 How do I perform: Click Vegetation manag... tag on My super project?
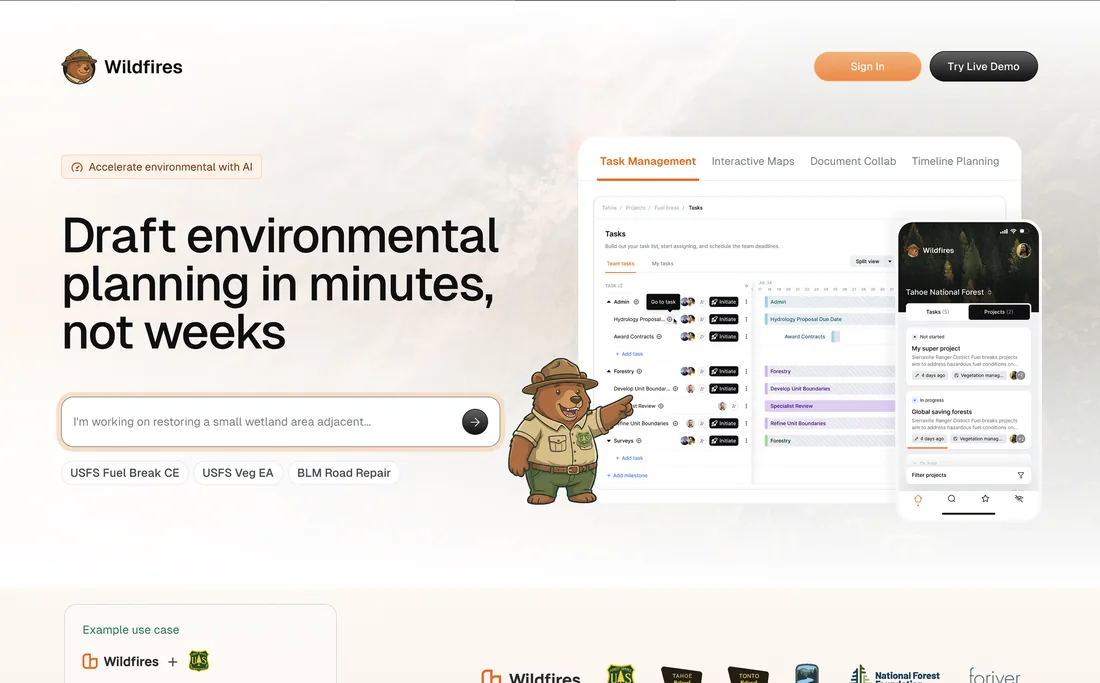(978, 376)
